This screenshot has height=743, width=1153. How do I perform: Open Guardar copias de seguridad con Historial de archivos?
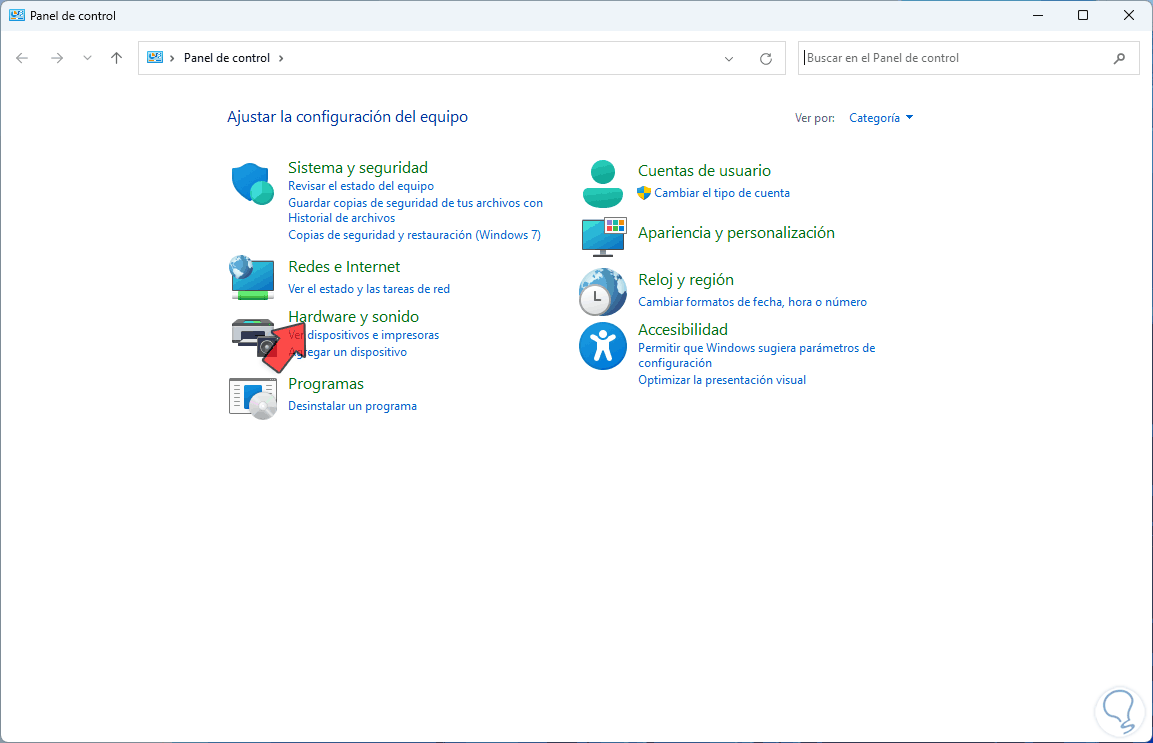[415, 210]
